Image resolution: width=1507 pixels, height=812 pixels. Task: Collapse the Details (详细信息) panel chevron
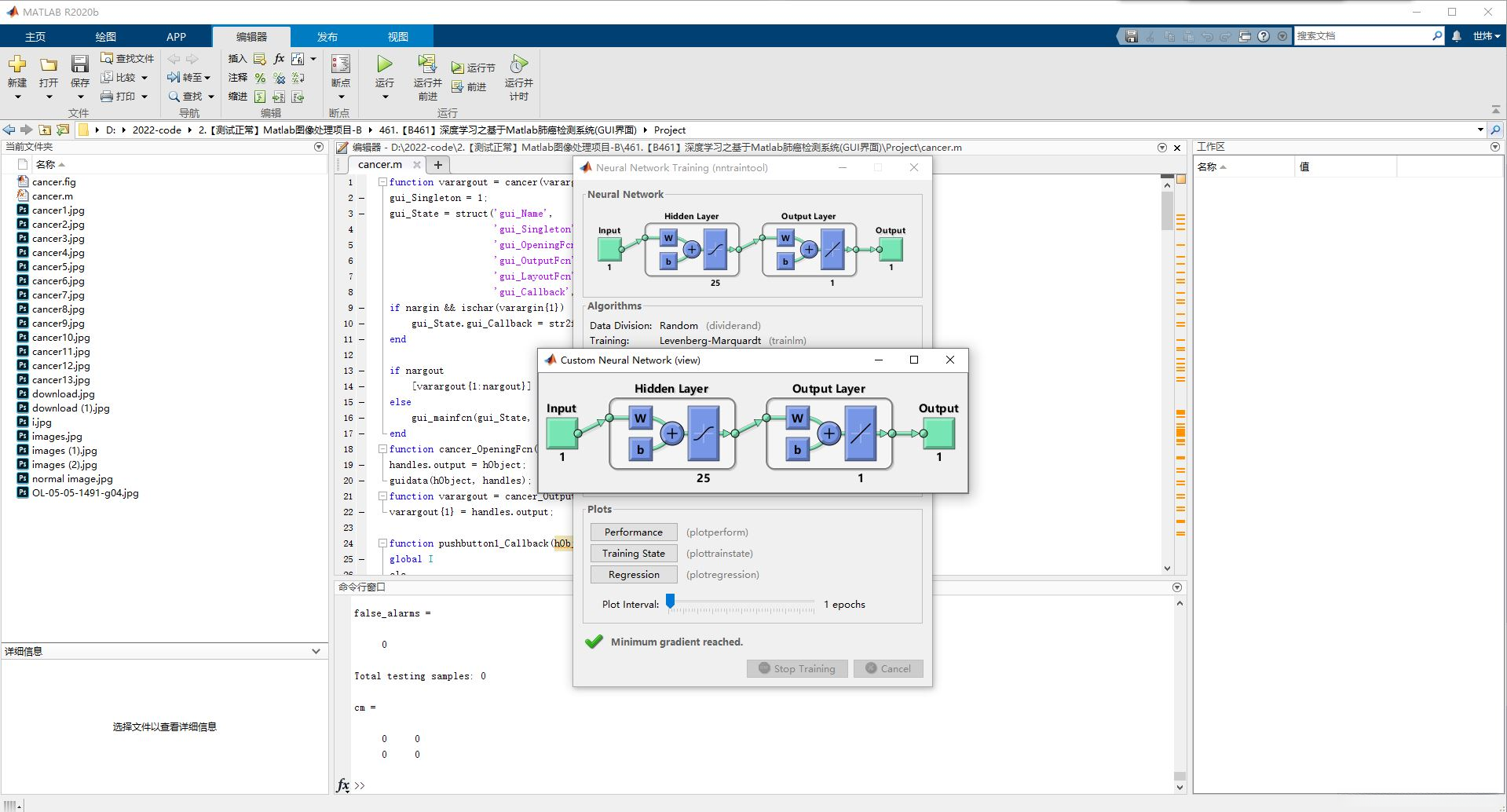(x=316, y=651)
